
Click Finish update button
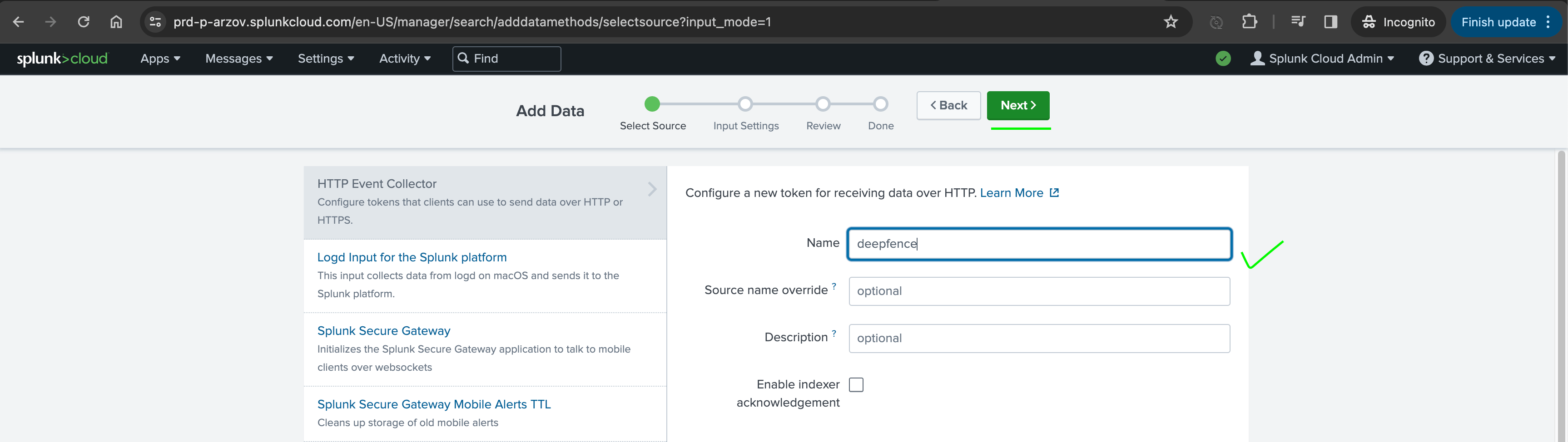click(x=1498, y=23)
